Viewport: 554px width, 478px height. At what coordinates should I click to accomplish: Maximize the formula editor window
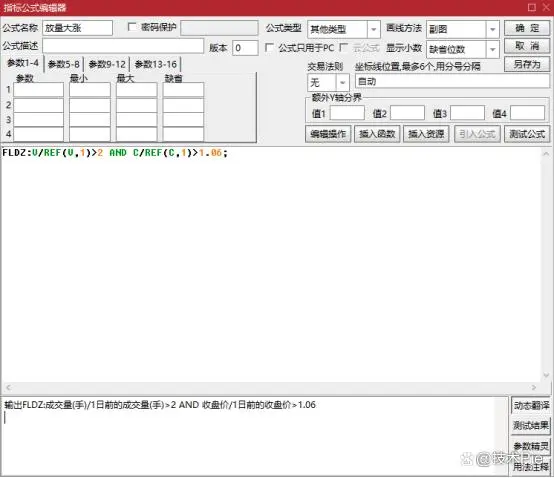pos(531,7)
